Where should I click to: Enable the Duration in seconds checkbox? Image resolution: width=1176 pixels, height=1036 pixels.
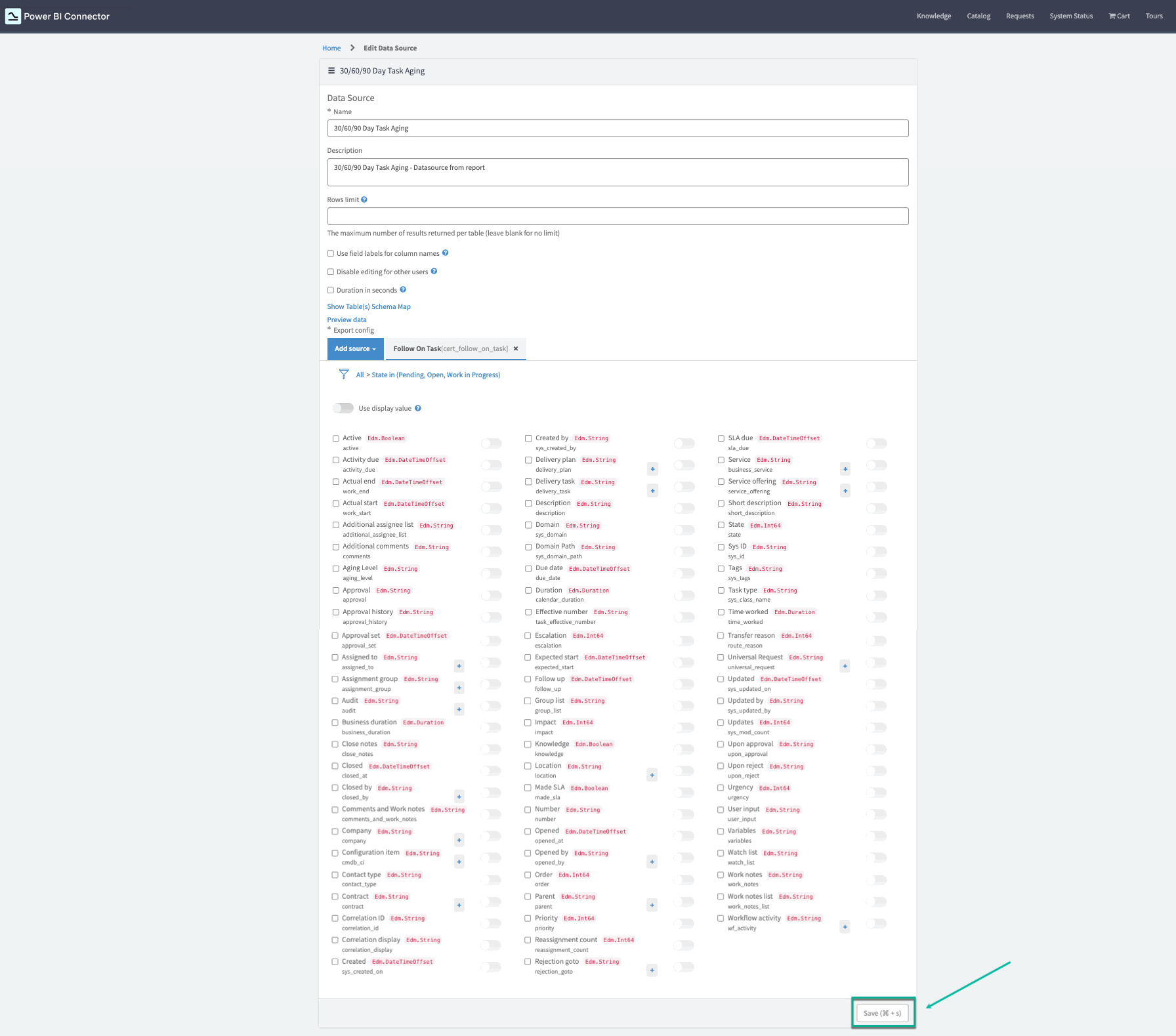point(331,289)
